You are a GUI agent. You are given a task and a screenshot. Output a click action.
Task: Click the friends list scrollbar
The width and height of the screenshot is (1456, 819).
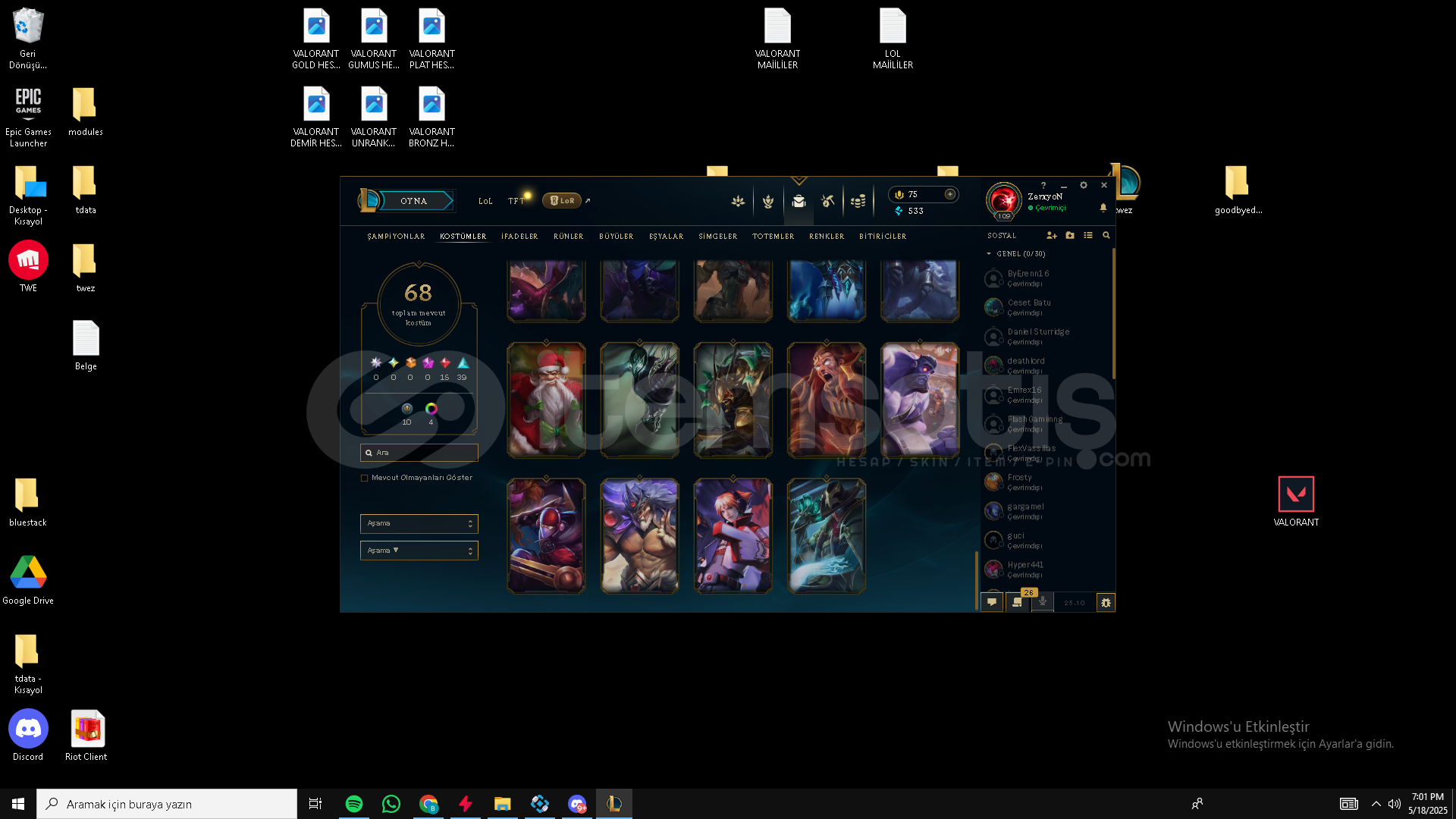[1113, 312]
